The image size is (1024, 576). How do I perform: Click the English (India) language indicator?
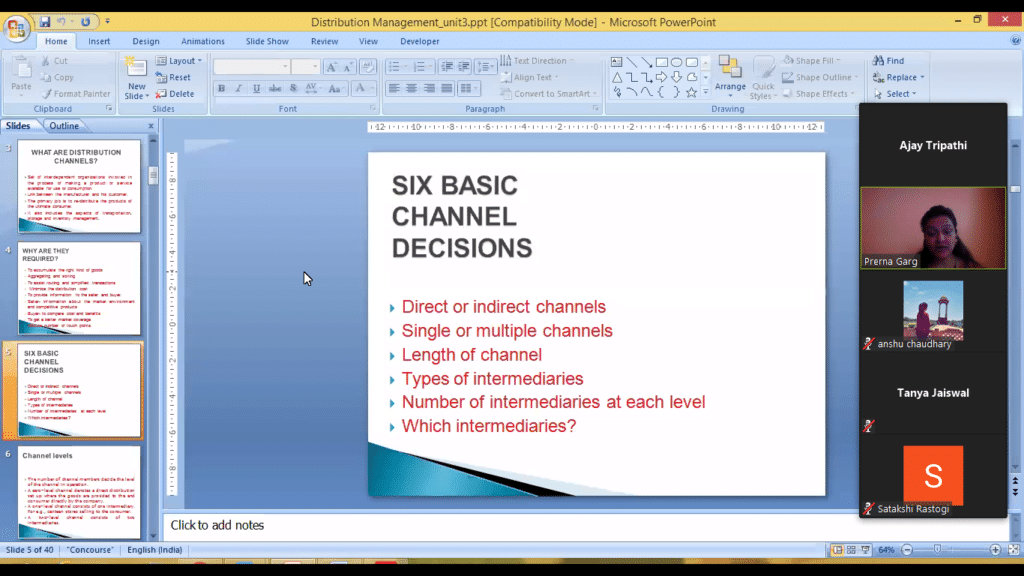coord(154,550)
